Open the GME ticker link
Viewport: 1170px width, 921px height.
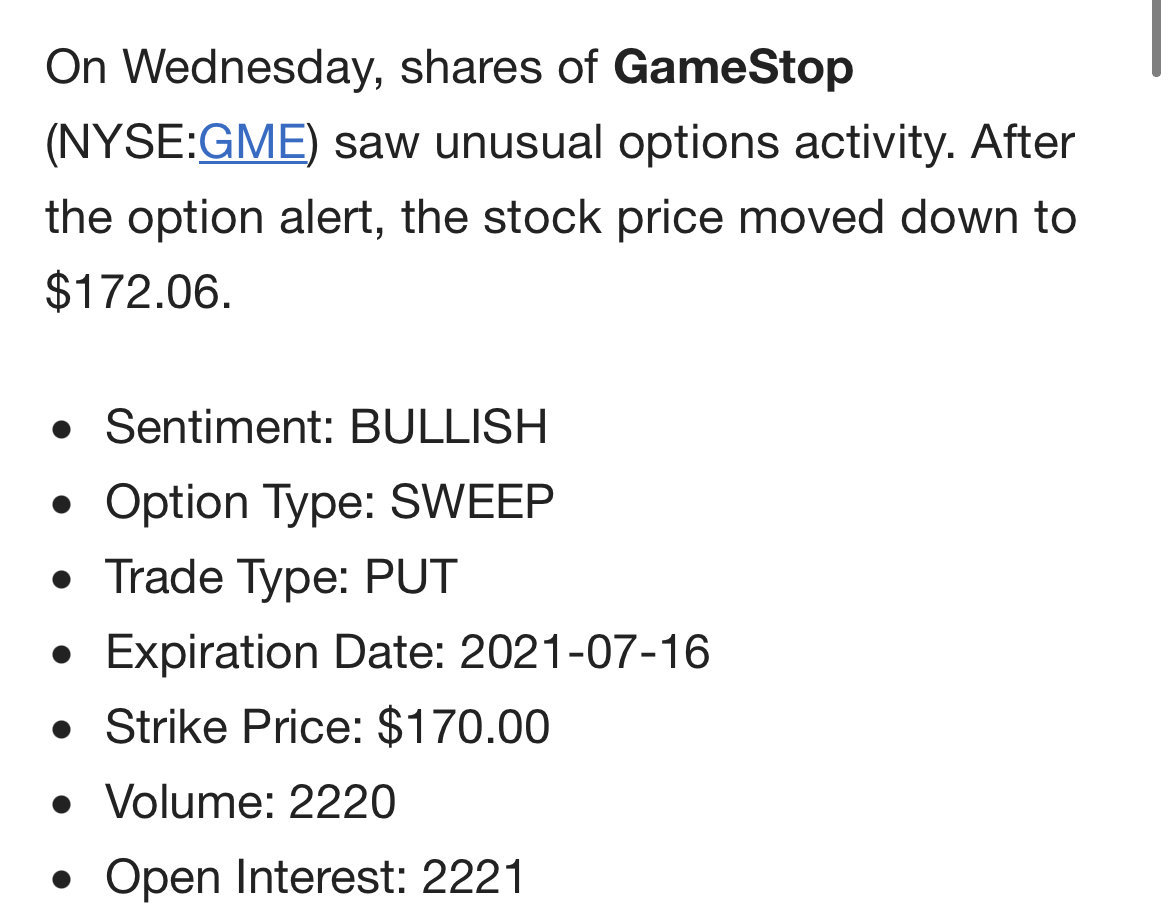252,142
